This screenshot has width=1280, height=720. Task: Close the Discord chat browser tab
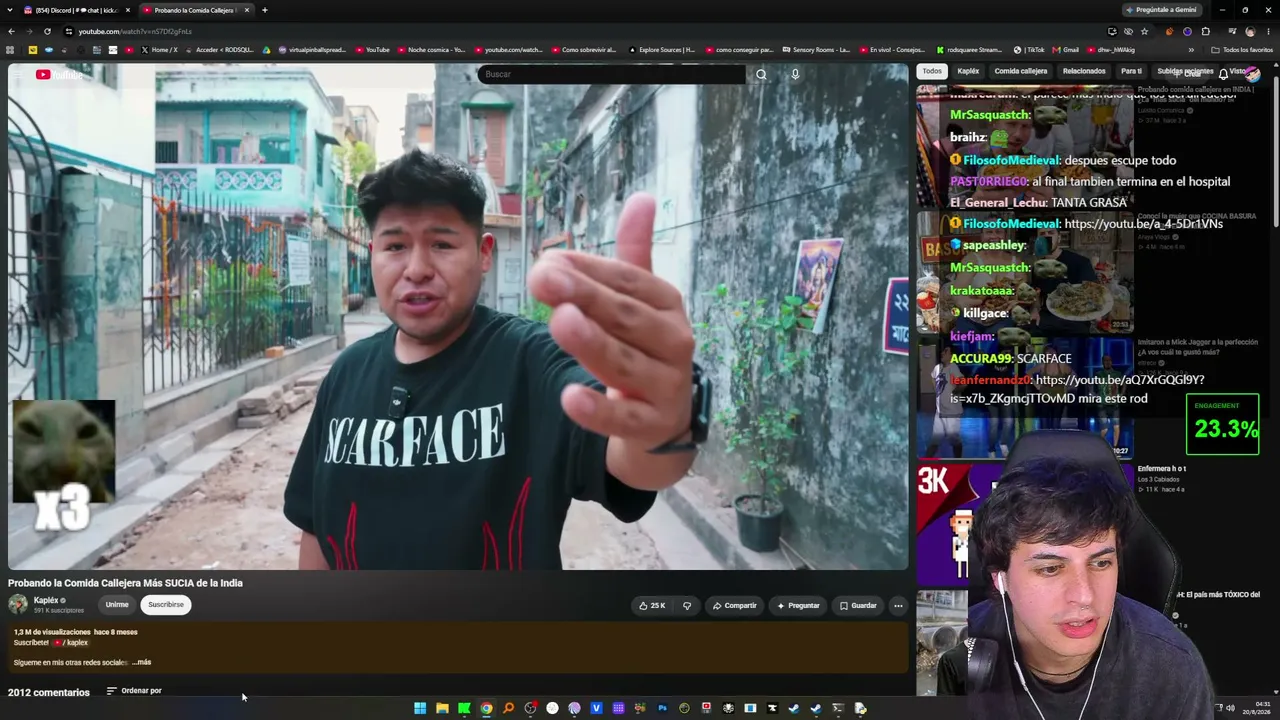pos(127,10)
